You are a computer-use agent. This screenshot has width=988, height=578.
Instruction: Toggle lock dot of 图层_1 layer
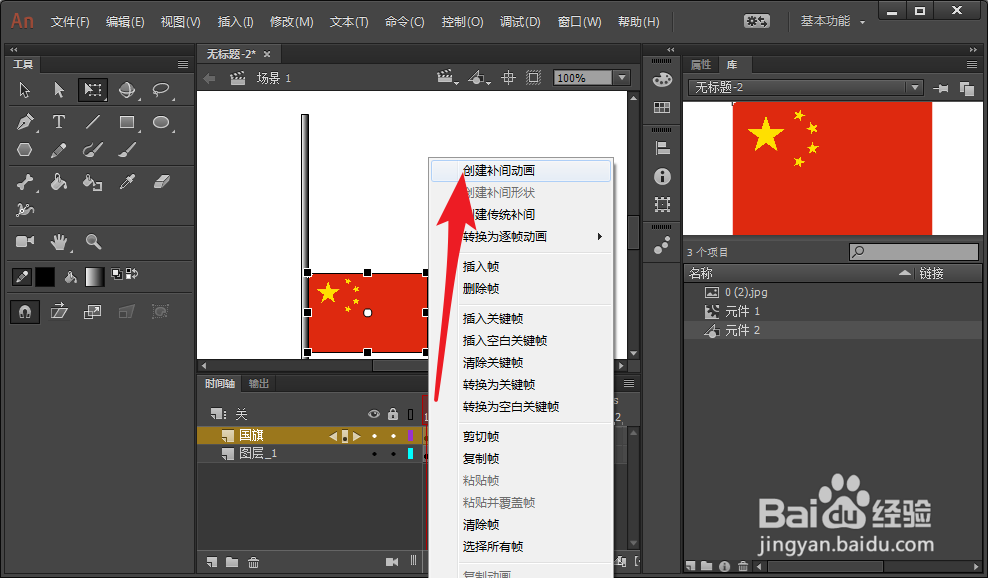tap(393, 454)
